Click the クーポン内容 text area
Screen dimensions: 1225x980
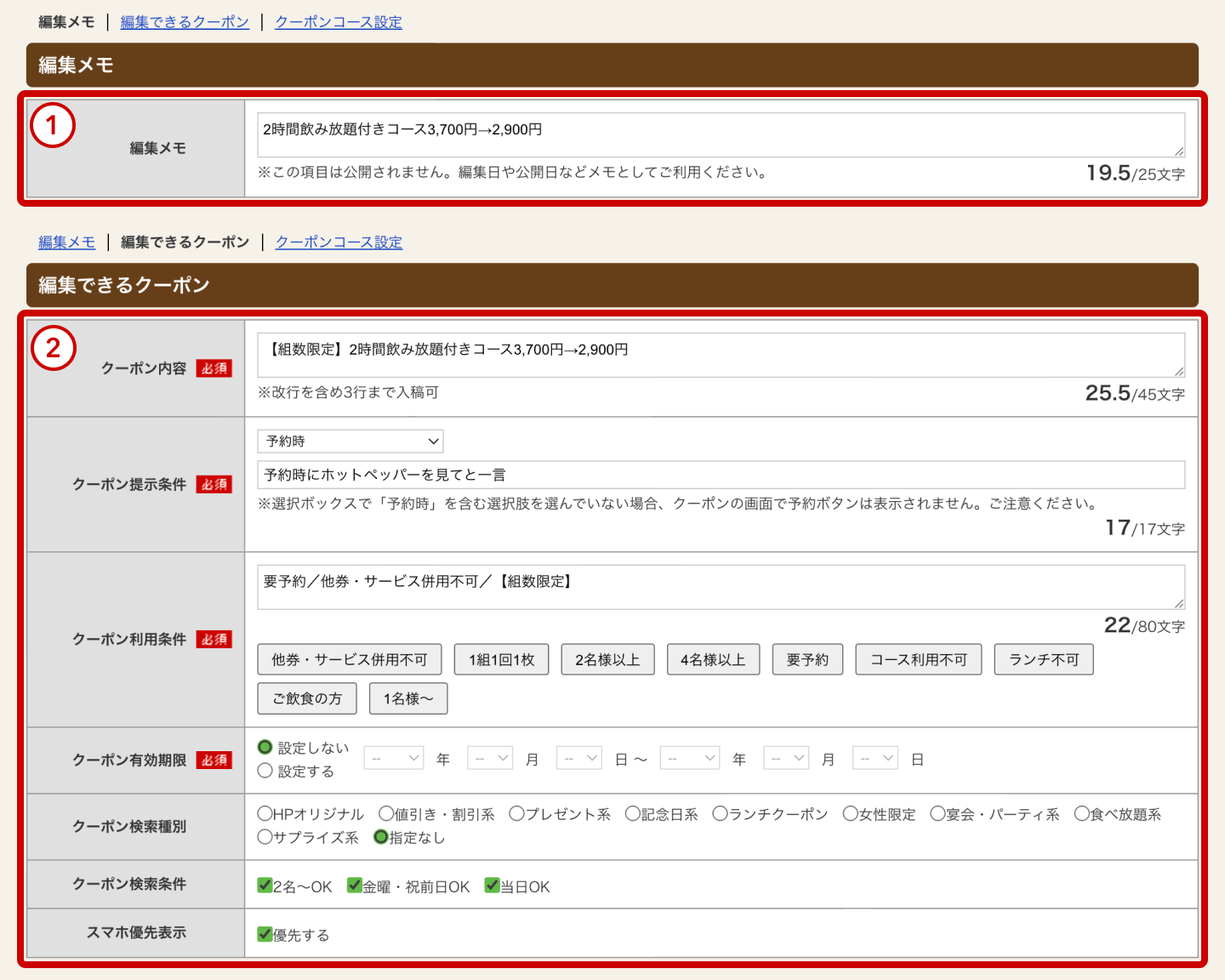point(721,355)
